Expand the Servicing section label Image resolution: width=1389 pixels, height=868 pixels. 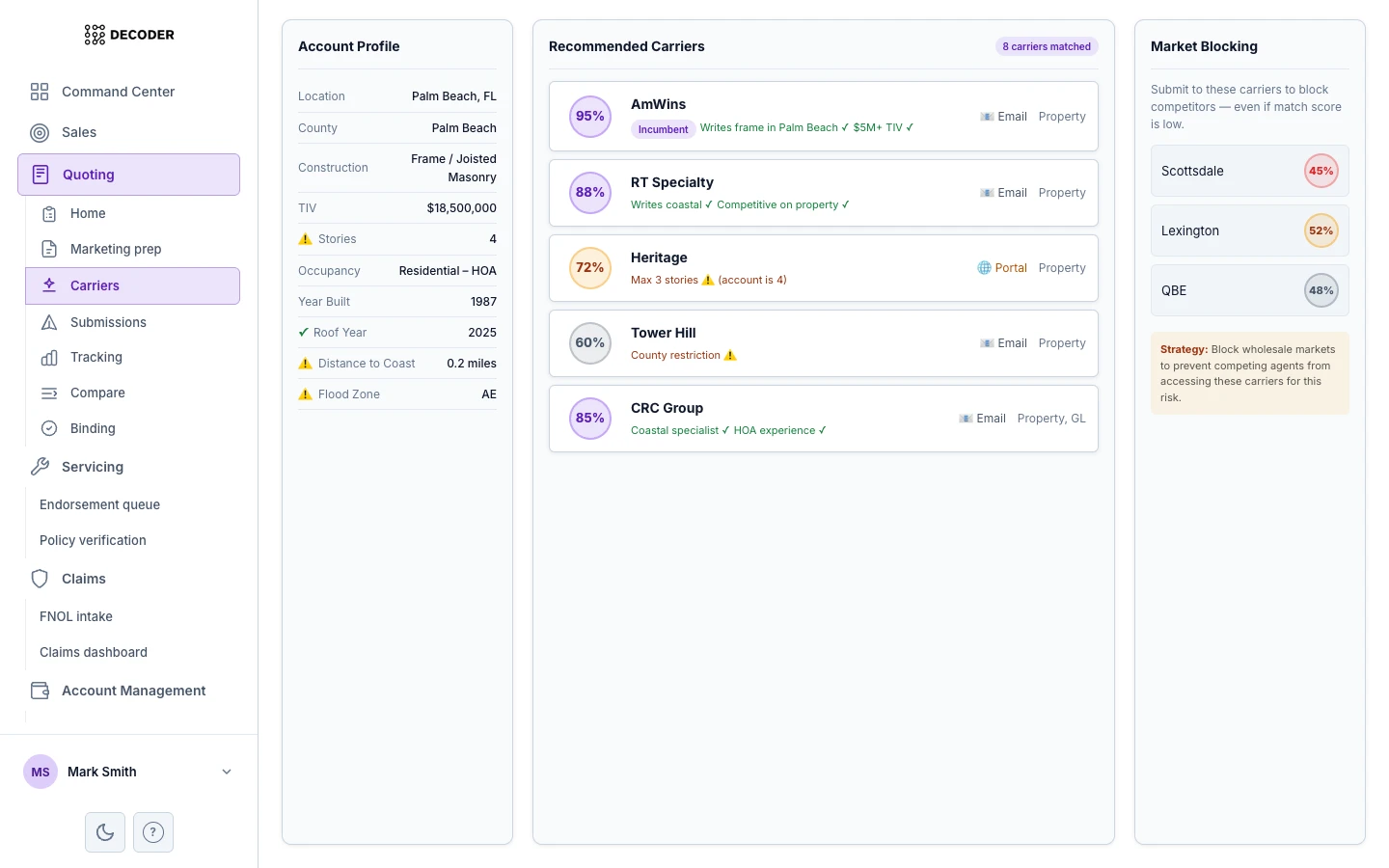tap(93, 467)
